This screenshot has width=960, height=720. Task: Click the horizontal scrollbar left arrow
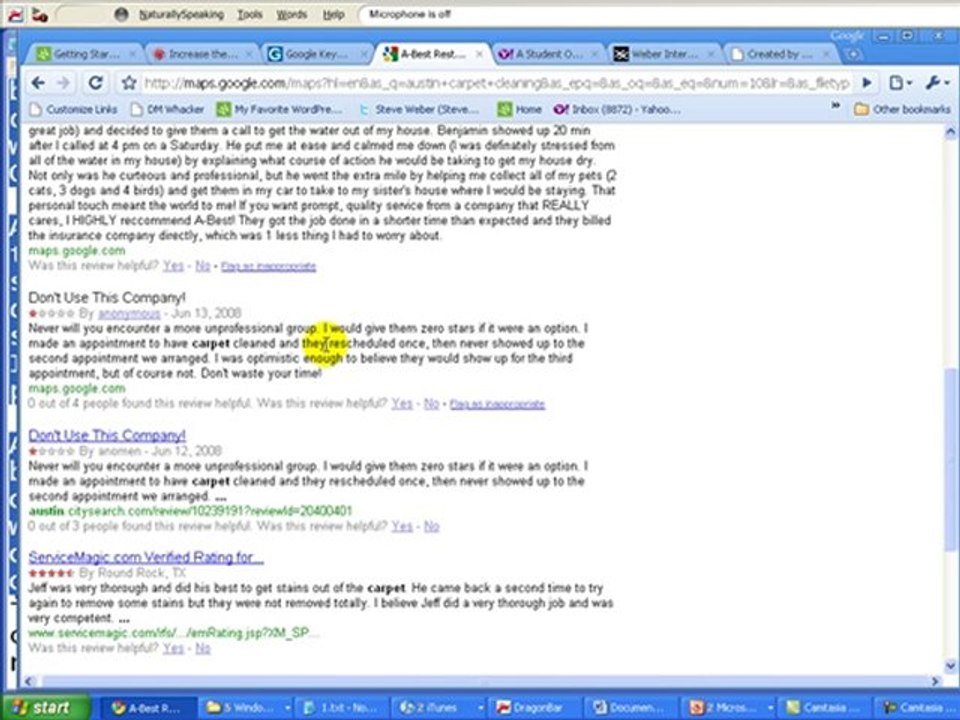29,681
